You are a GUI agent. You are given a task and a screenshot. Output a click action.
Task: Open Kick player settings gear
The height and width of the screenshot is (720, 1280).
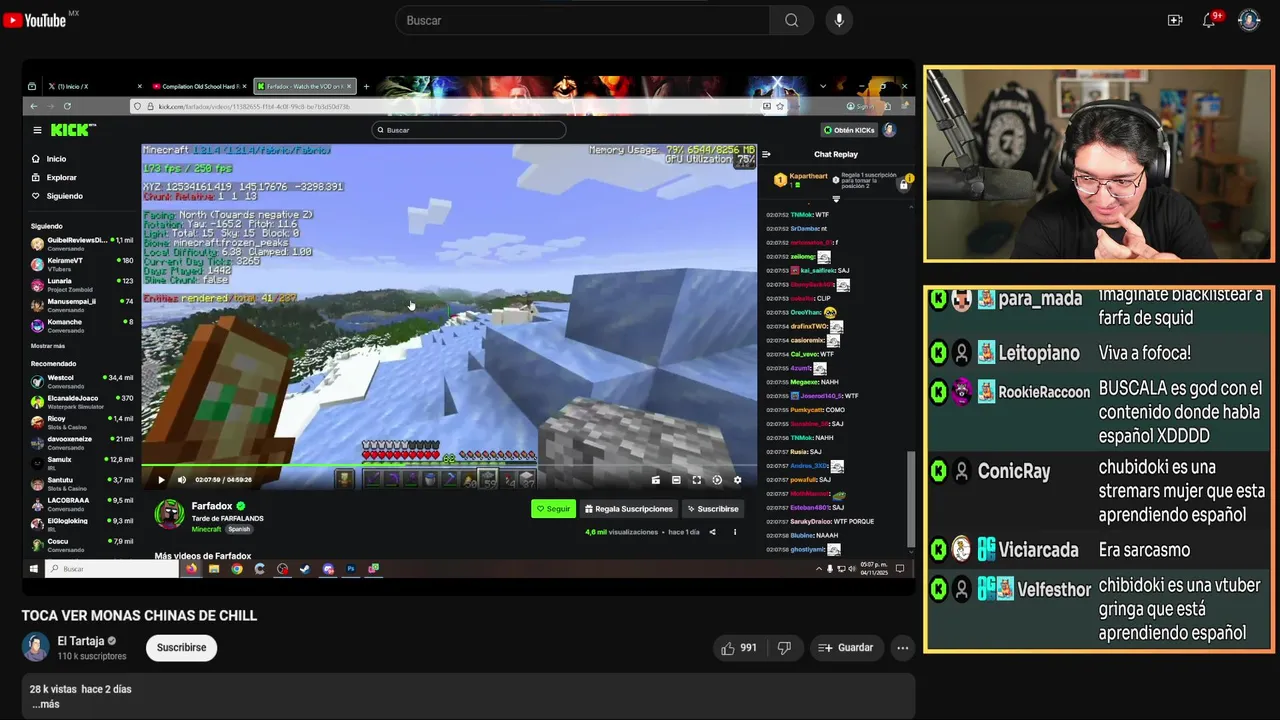(x=738, y=480)
